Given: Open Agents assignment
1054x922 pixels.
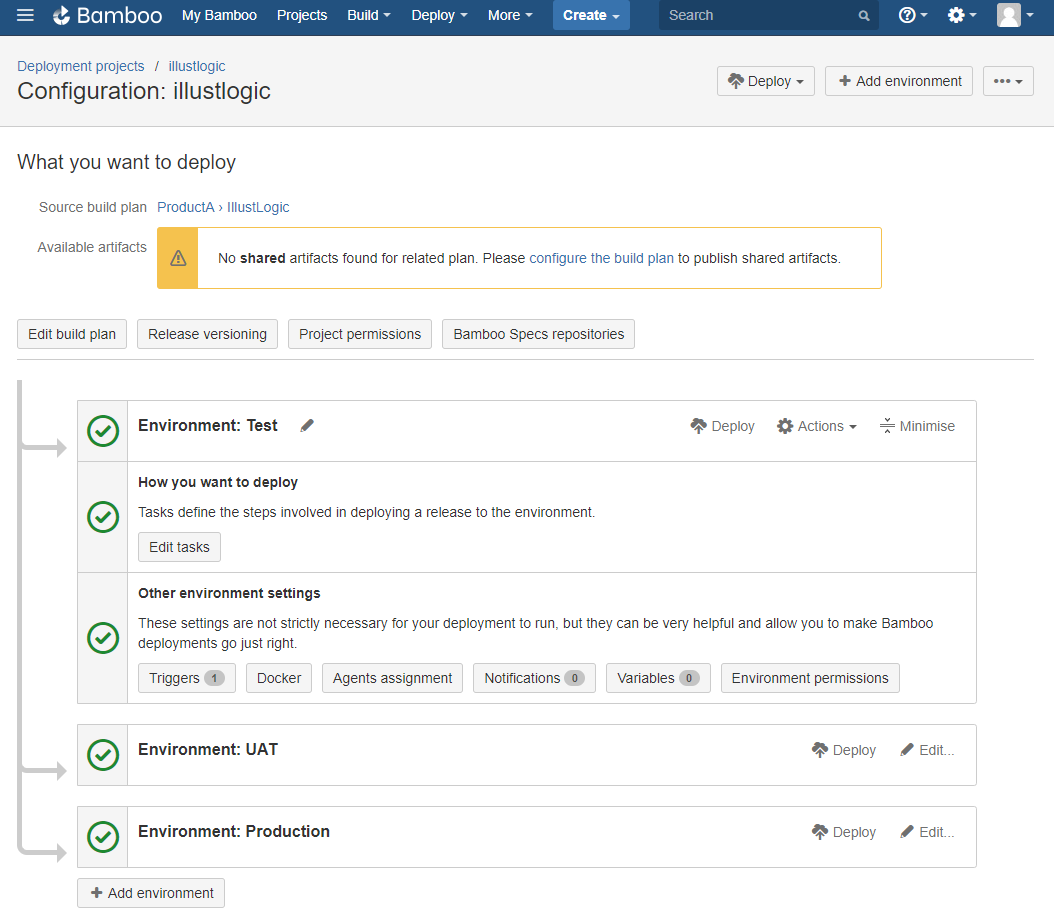Looking at the screenshot, I should 393,678.
